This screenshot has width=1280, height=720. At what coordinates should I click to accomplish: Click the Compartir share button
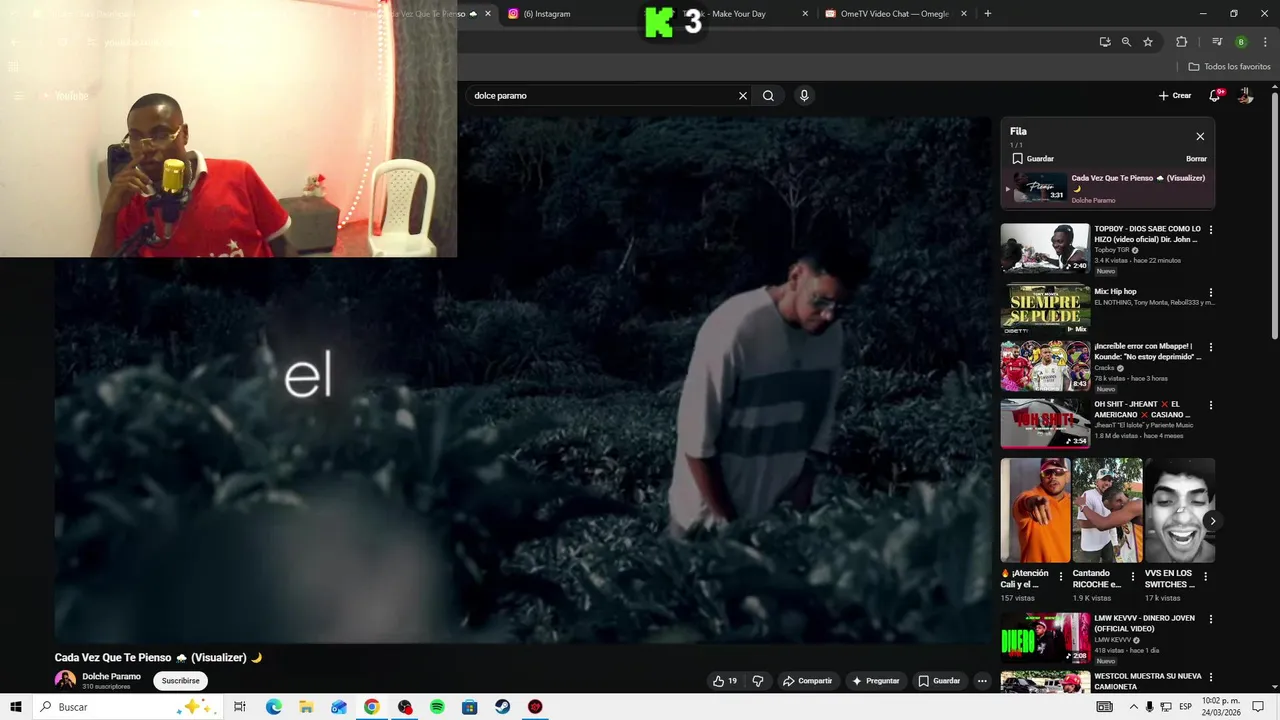coord(807,681)
